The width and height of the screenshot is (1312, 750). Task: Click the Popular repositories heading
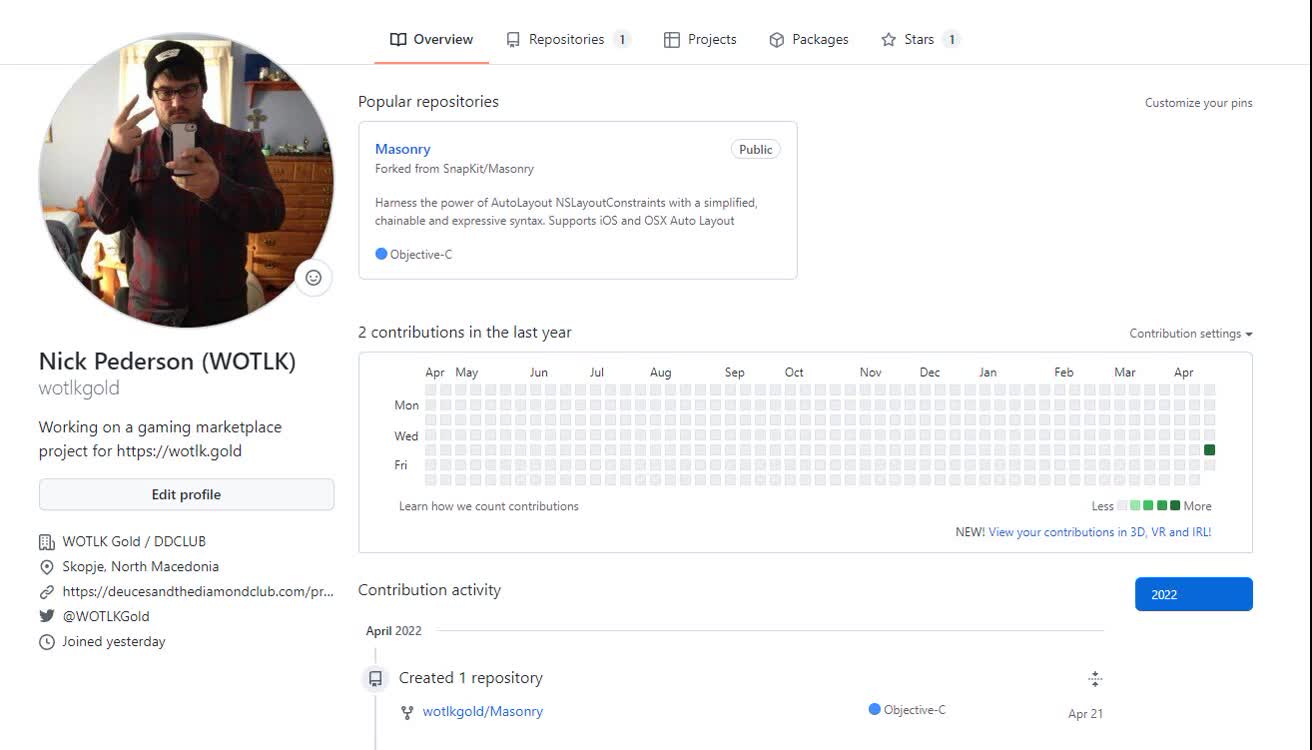(x=428, y=102)
